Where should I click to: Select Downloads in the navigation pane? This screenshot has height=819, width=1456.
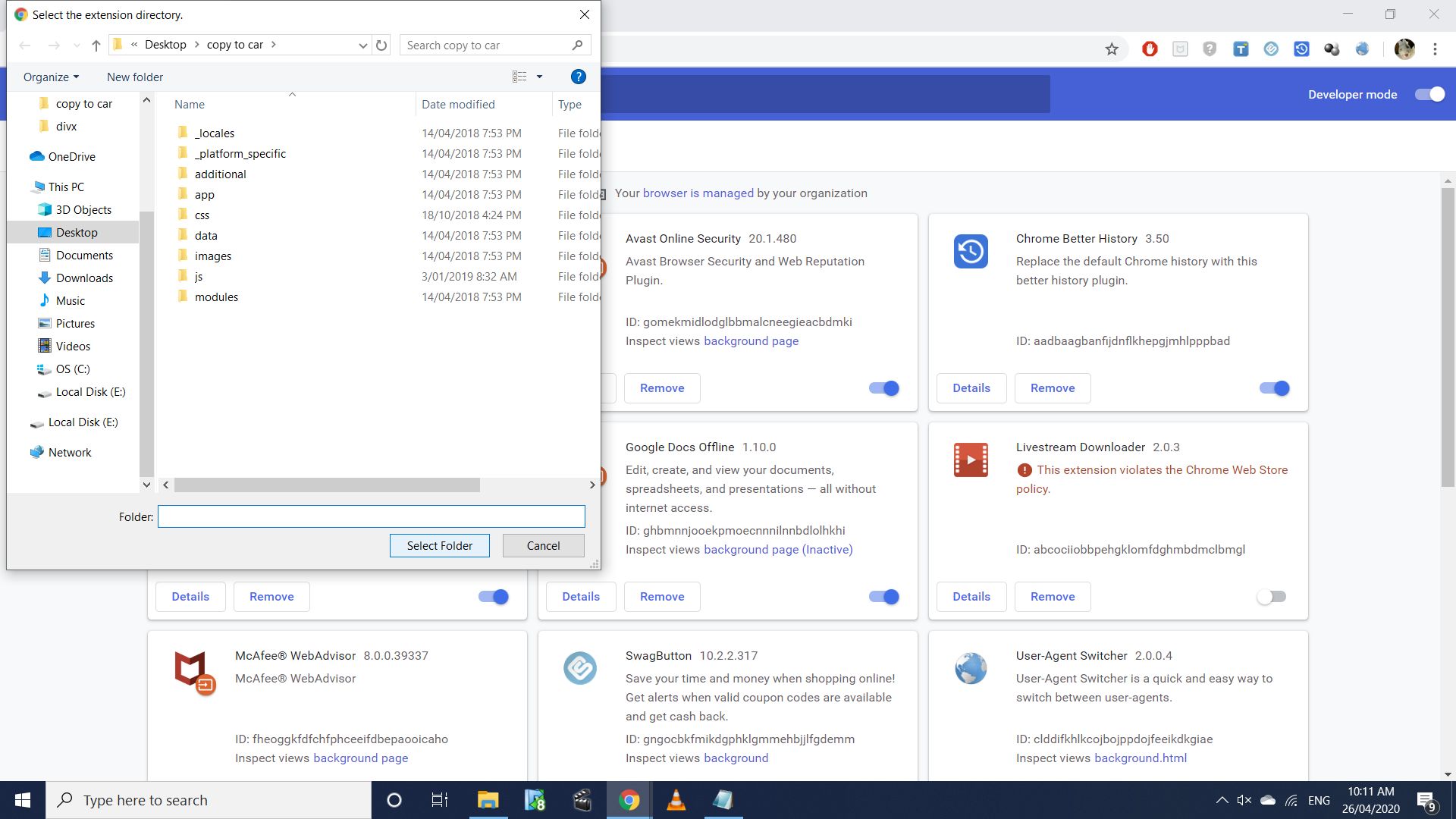click(84, 278)
